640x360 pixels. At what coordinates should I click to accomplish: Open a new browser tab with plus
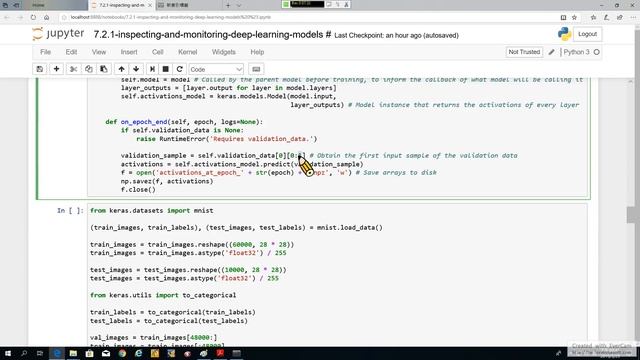coord(228,5)
